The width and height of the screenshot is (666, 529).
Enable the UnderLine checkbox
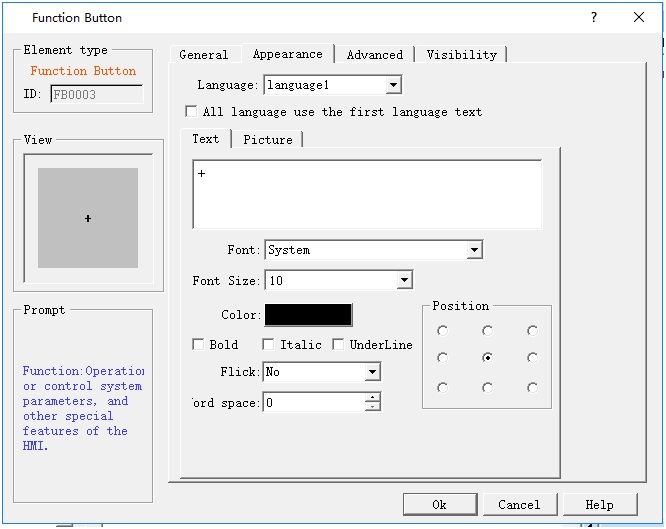click(x=339, y=345)
